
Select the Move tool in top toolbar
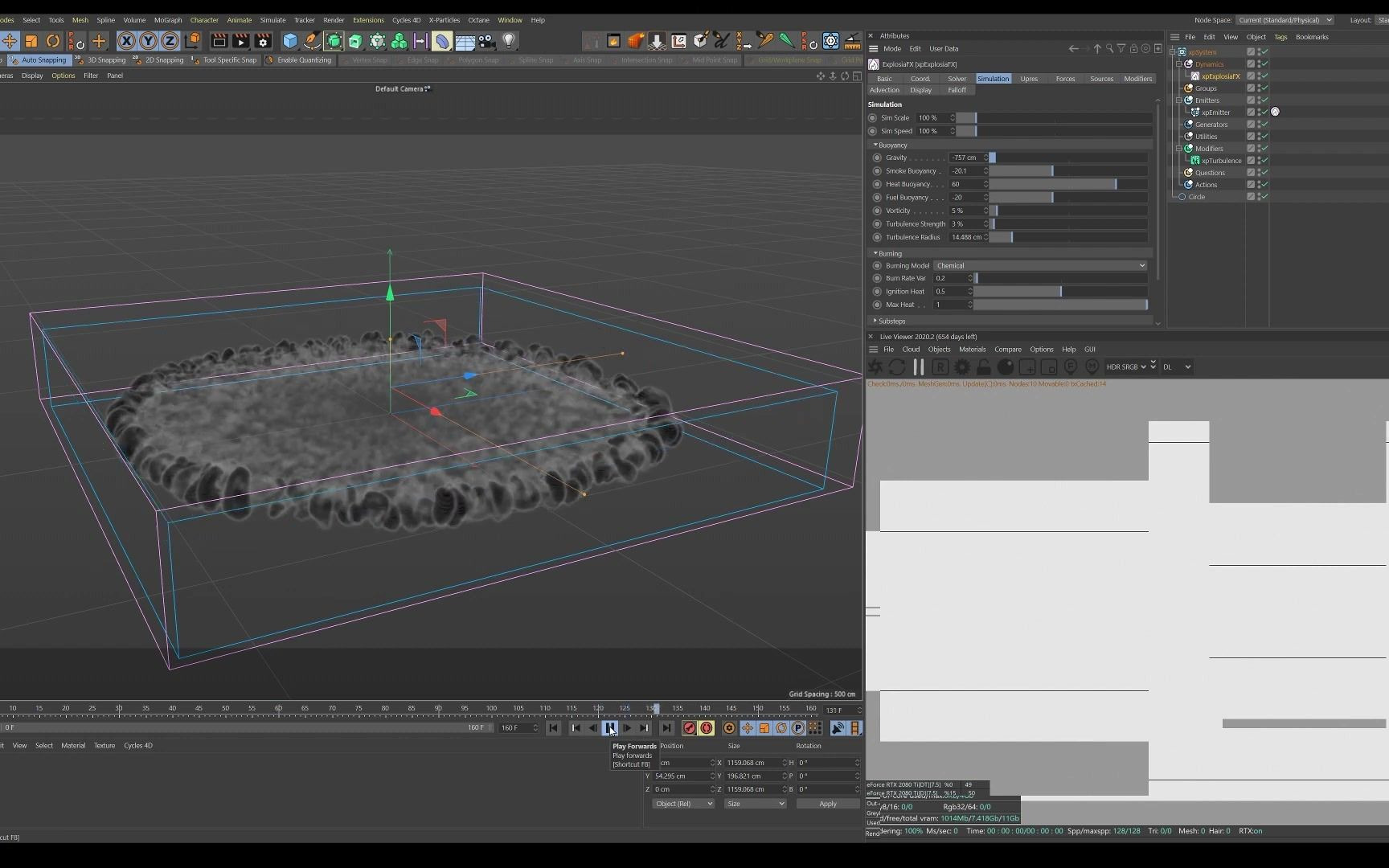(x=10, y=41)
